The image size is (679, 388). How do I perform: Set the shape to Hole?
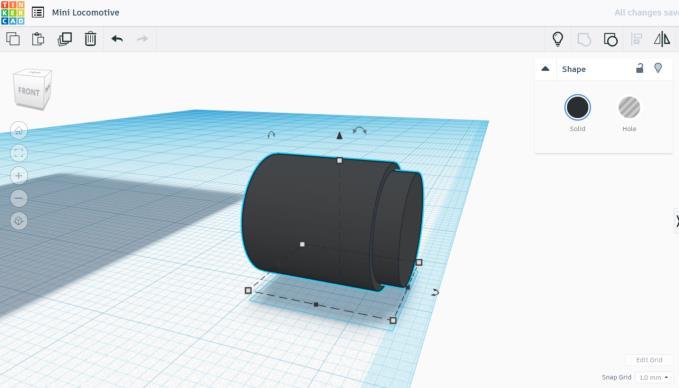click(x=629, y=107)
